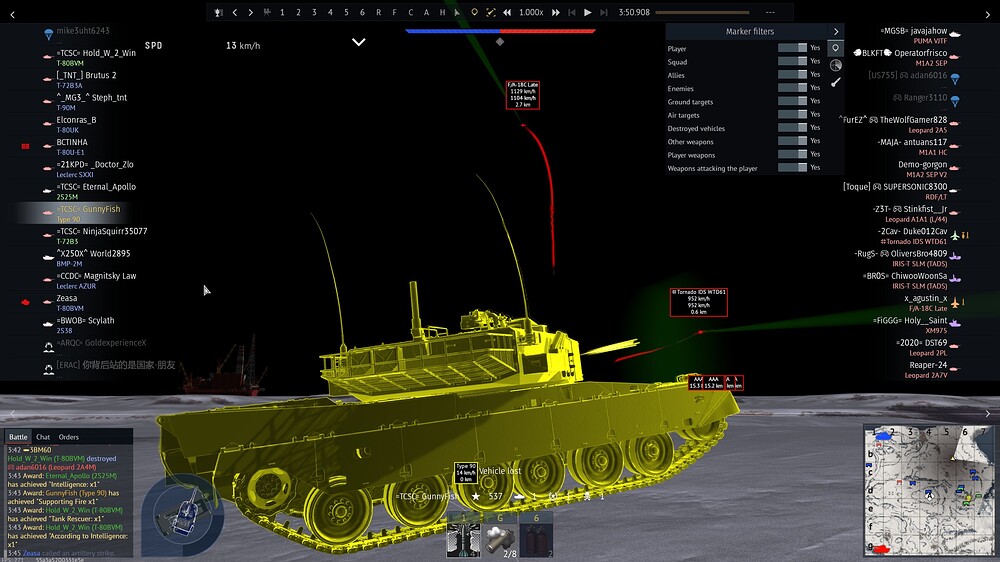Expand the downward chevron near speed readout
The height and width of the screenshot is (562, 1000).
[x=359, y=42]
